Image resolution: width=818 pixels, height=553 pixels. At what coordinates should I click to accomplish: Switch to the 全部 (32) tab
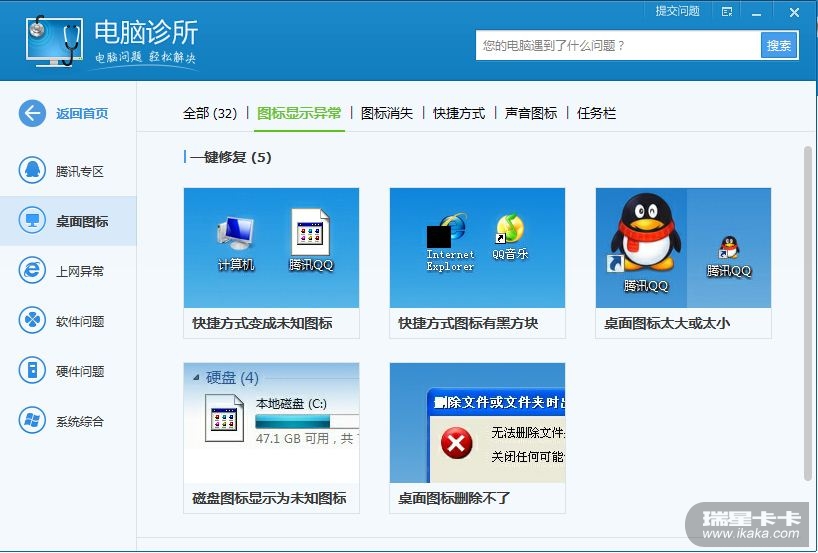pyautogui.click(x=209, y=113)
